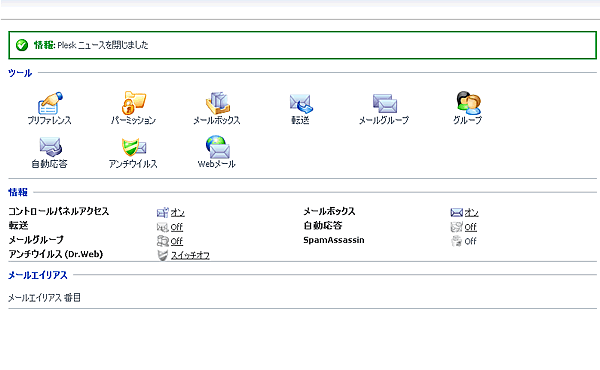Screen dimensions: 600x370
Task: Click the アンチウイルス label under shield
Action: (x=133, y=164)
